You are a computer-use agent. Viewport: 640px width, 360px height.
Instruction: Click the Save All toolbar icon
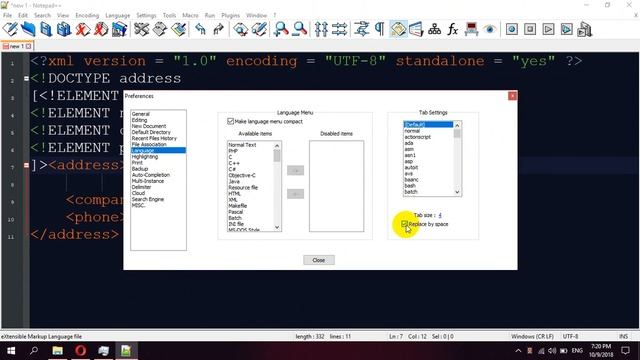tap(64, 29)
